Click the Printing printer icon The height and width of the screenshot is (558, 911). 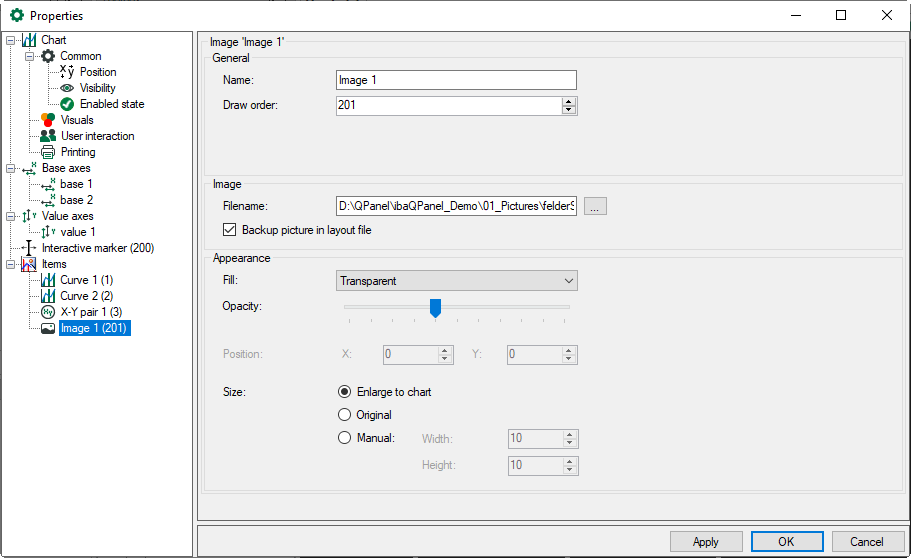pos(48,152)
